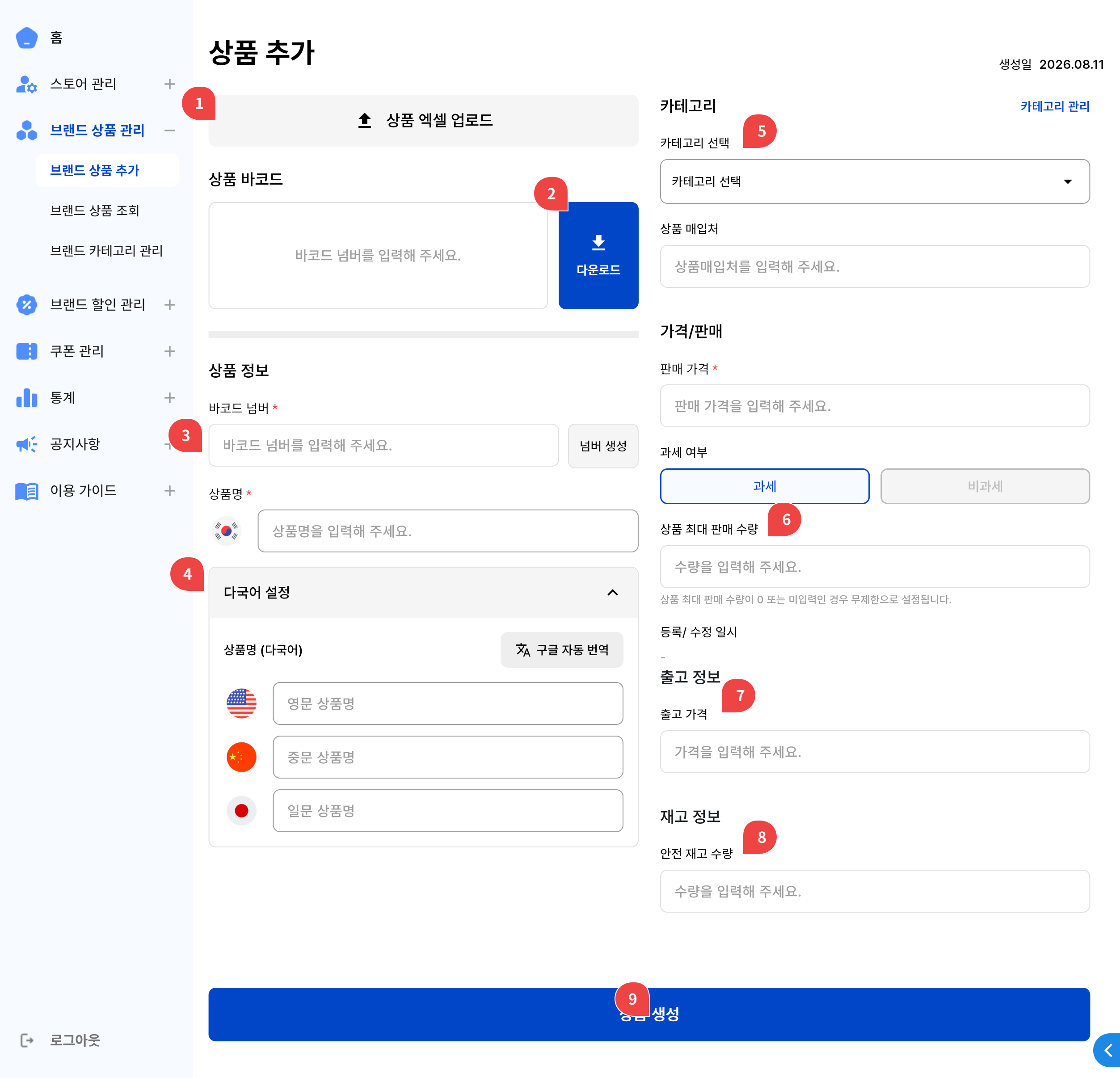Image resolution: width=1120 pixels, height=1078 pixels.
Task: Click the US flag for 영문 상품명
Action: coord(242,703)
